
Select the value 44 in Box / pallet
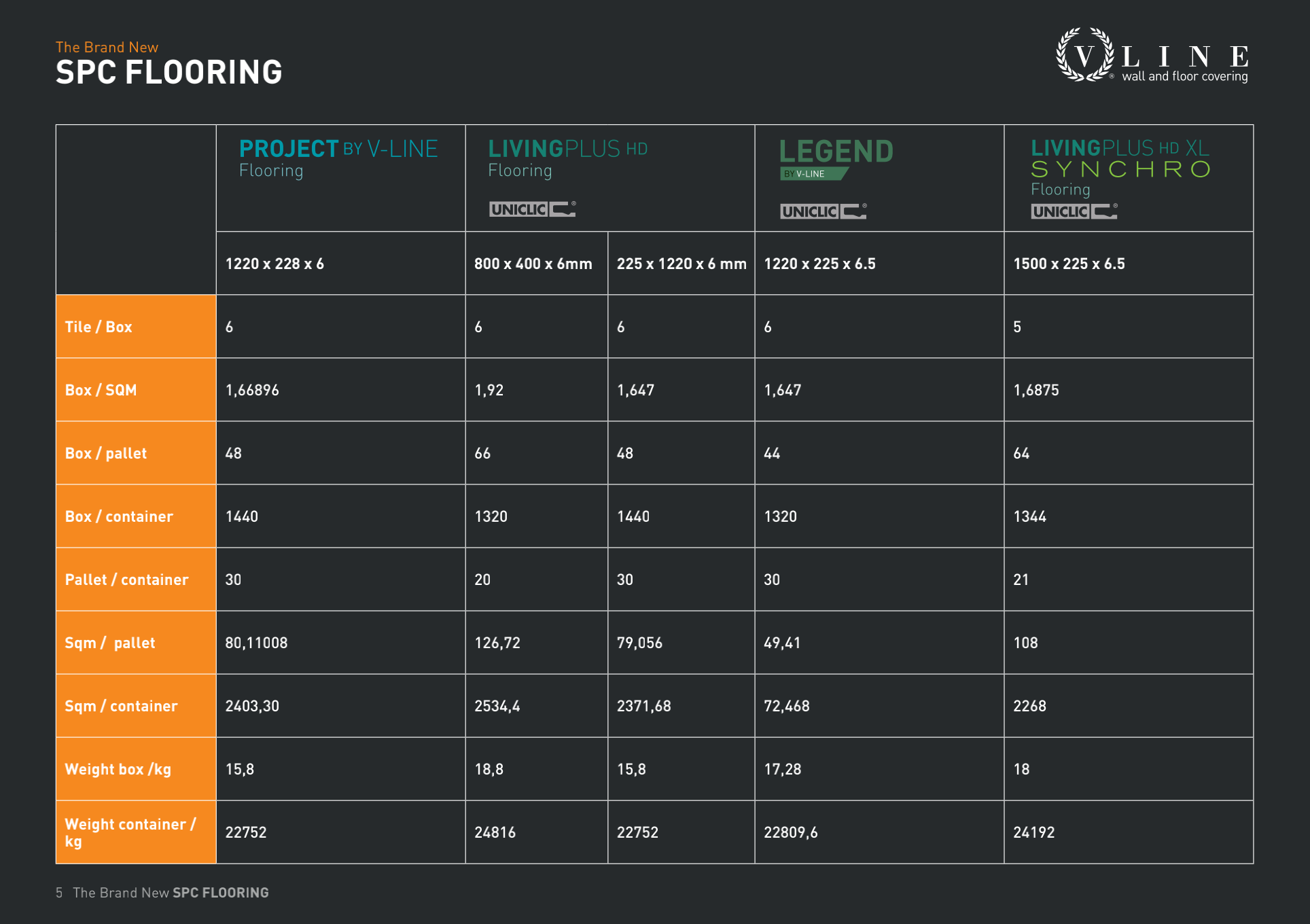772,453
